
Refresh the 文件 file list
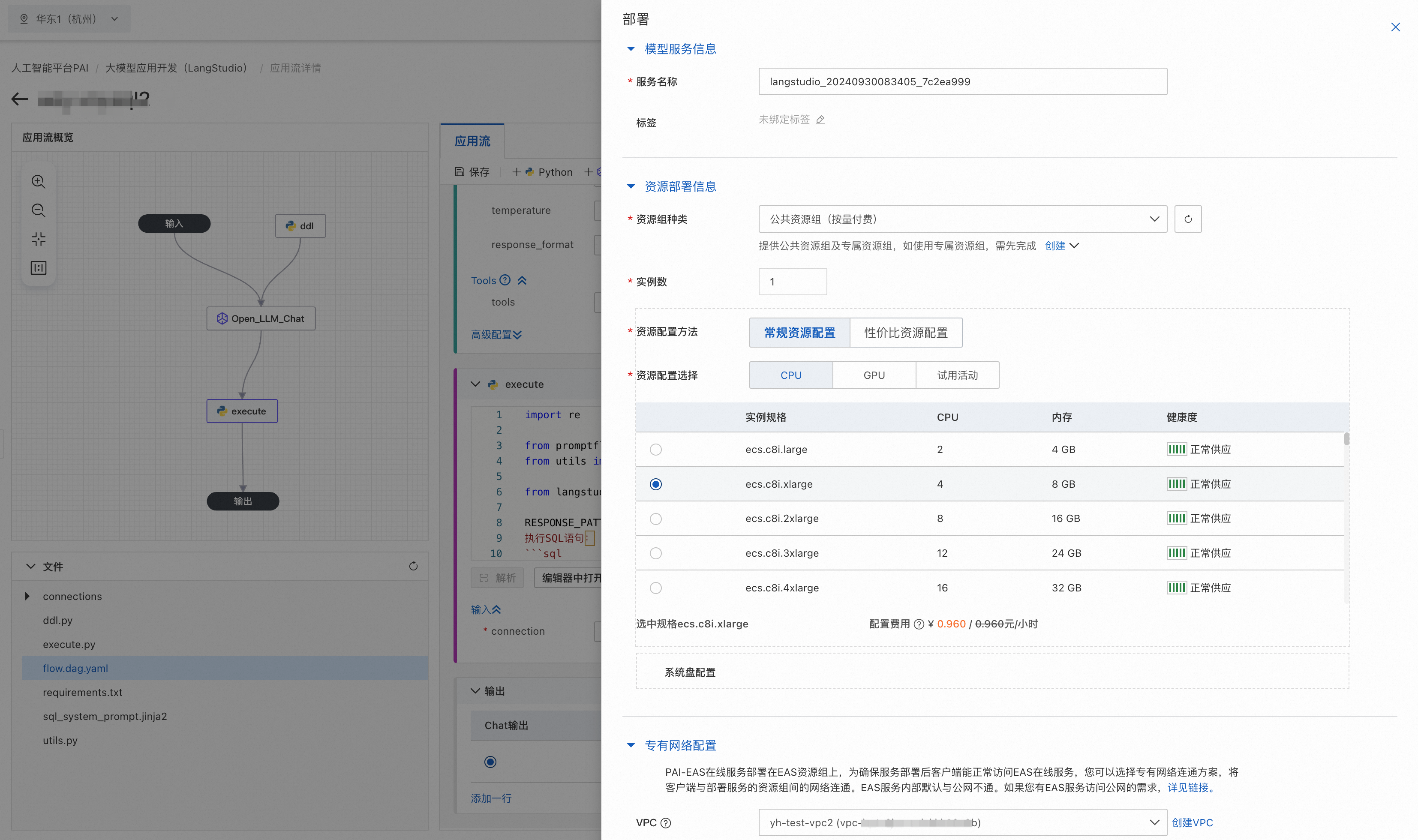[413, 567]
